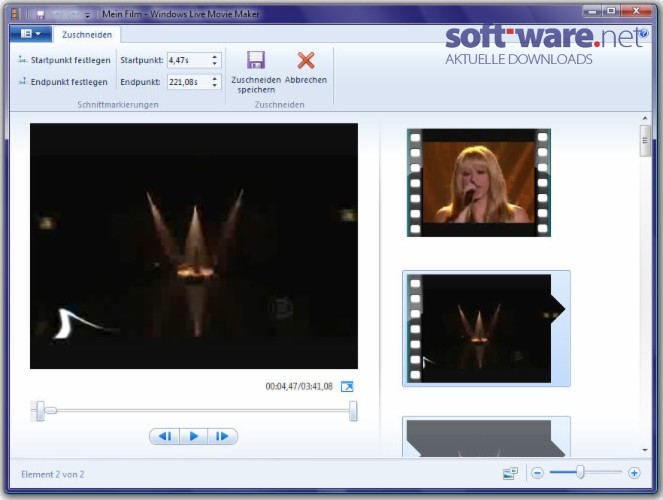Screen dimensions: 663x500
Task: Click Endpunkt festlegen
Action: [x=62, y=82]
